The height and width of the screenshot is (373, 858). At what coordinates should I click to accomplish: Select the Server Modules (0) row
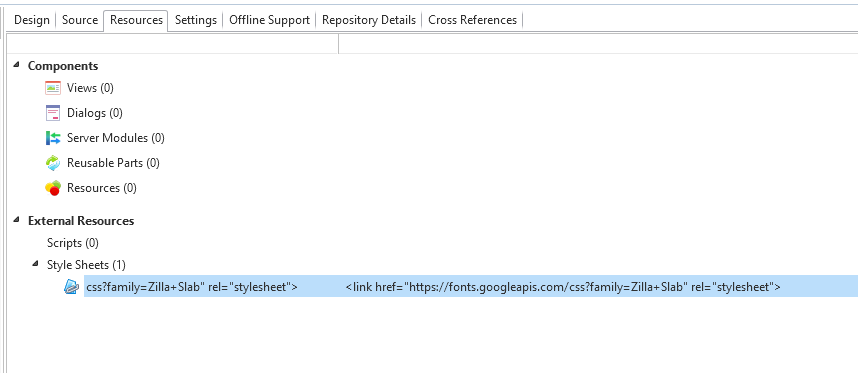pyautogui.click(x=115, y=138)
